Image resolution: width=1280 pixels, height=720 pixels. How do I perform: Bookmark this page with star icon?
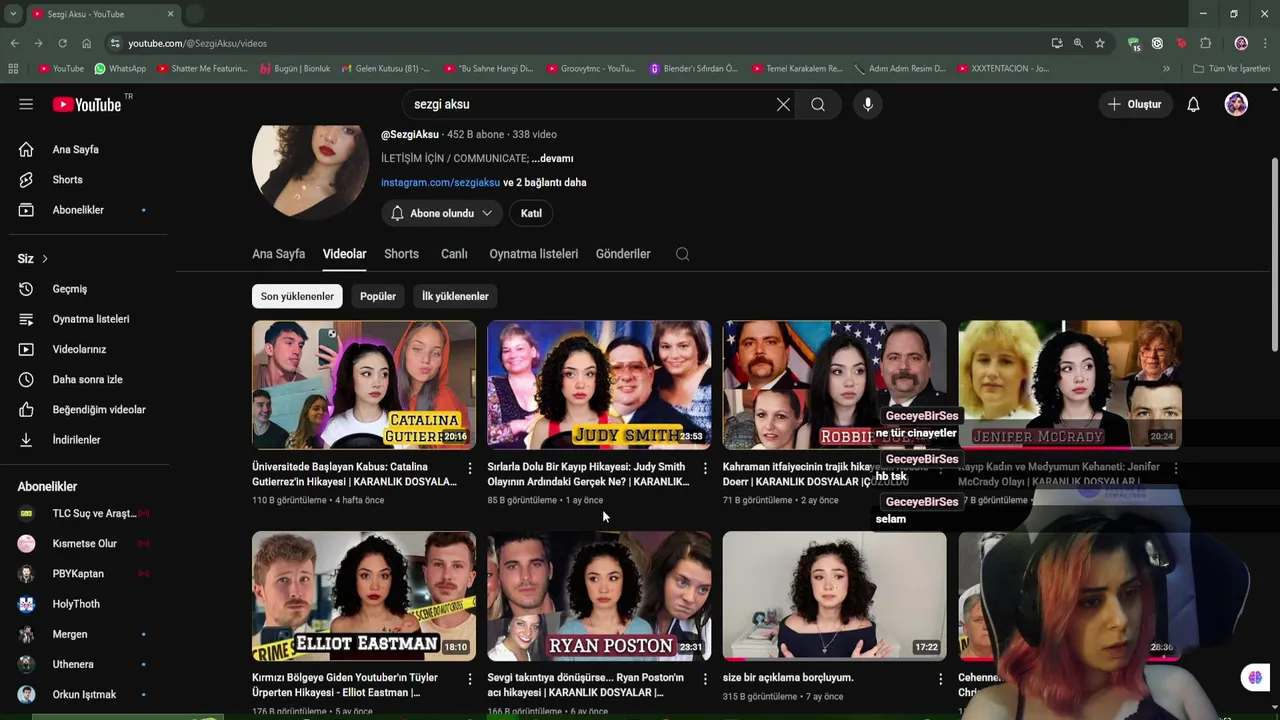1100,43
